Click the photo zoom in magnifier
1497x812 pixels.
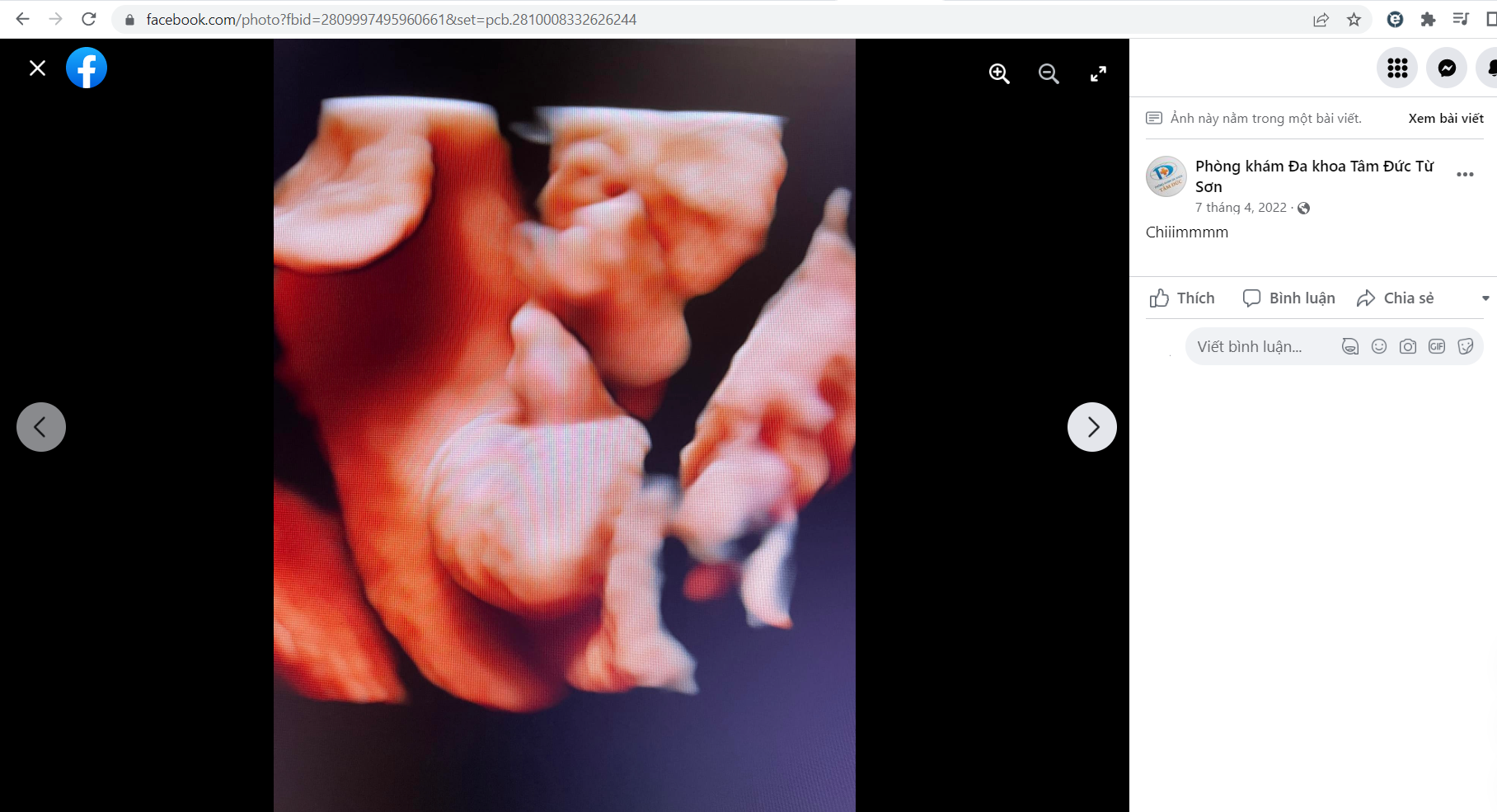[999, 73]
